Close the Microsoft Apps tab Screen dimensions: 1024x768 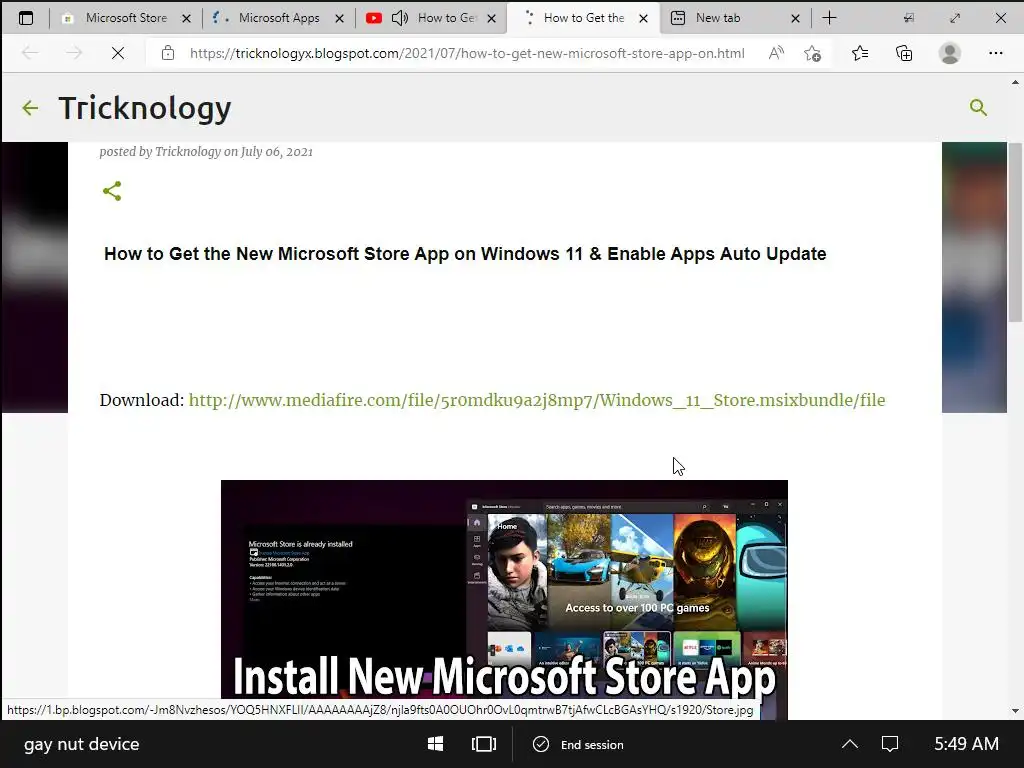point(339,18)
